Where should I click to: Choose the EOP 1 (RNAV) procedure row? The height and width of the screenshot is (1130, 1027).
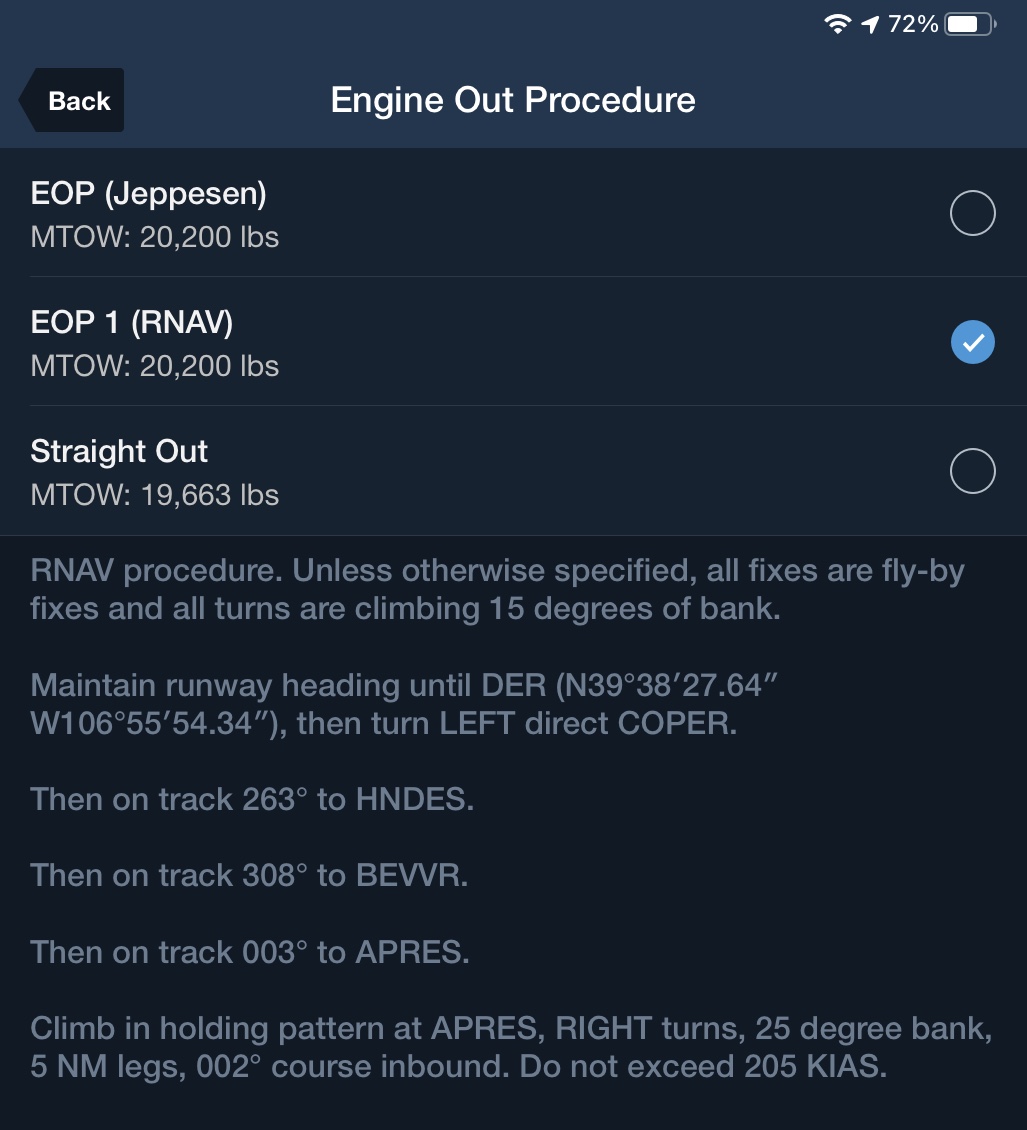coord(513,342)
